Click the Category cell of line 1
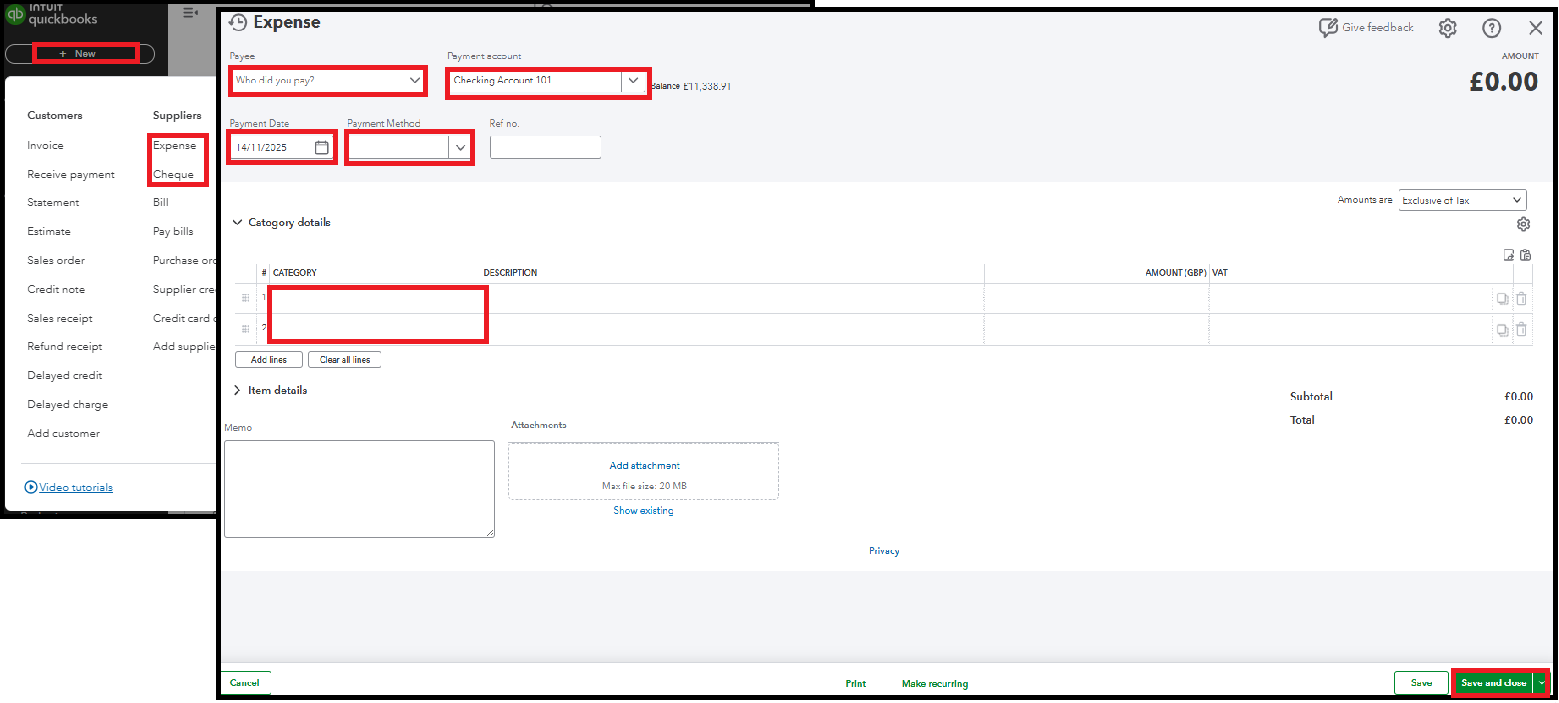 375,298
